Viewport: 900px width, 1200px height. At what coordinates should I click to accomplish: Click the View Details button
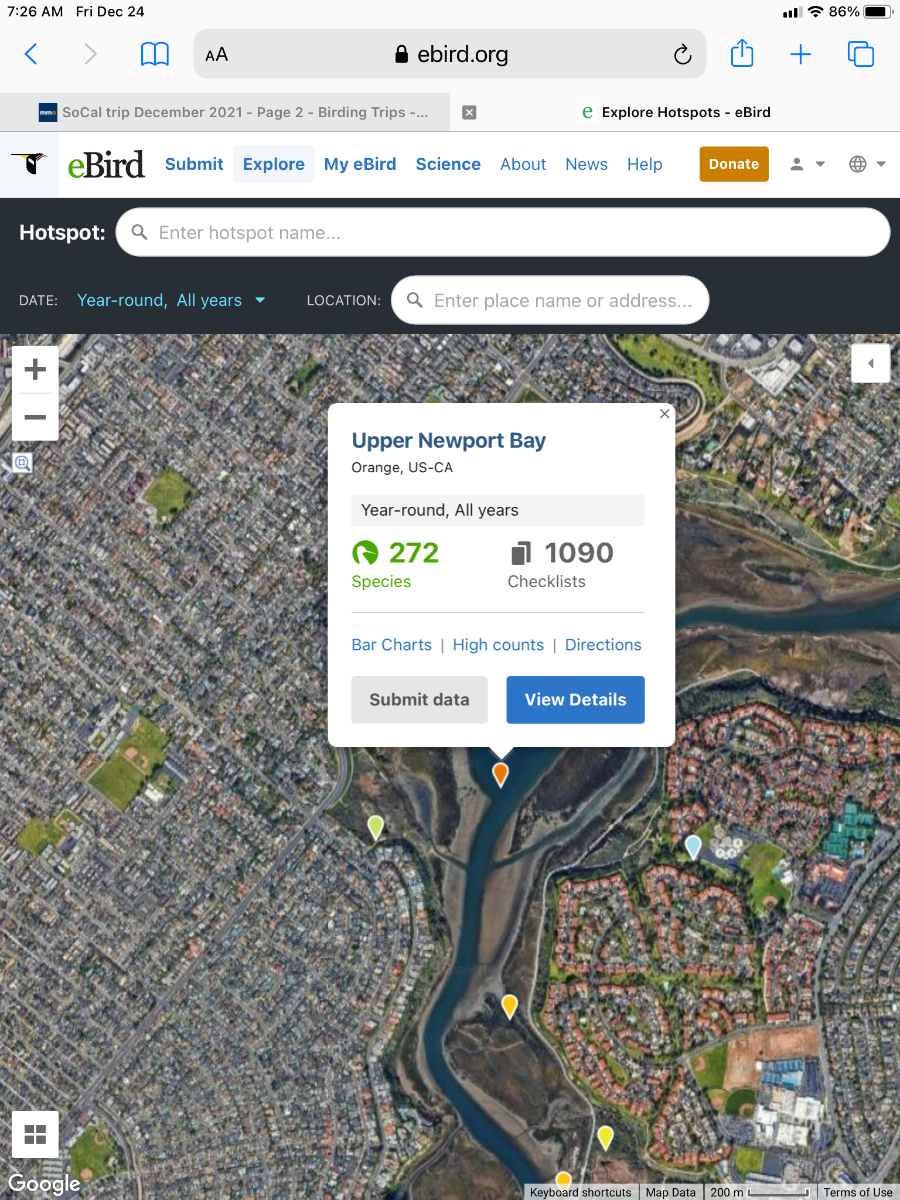575,699
